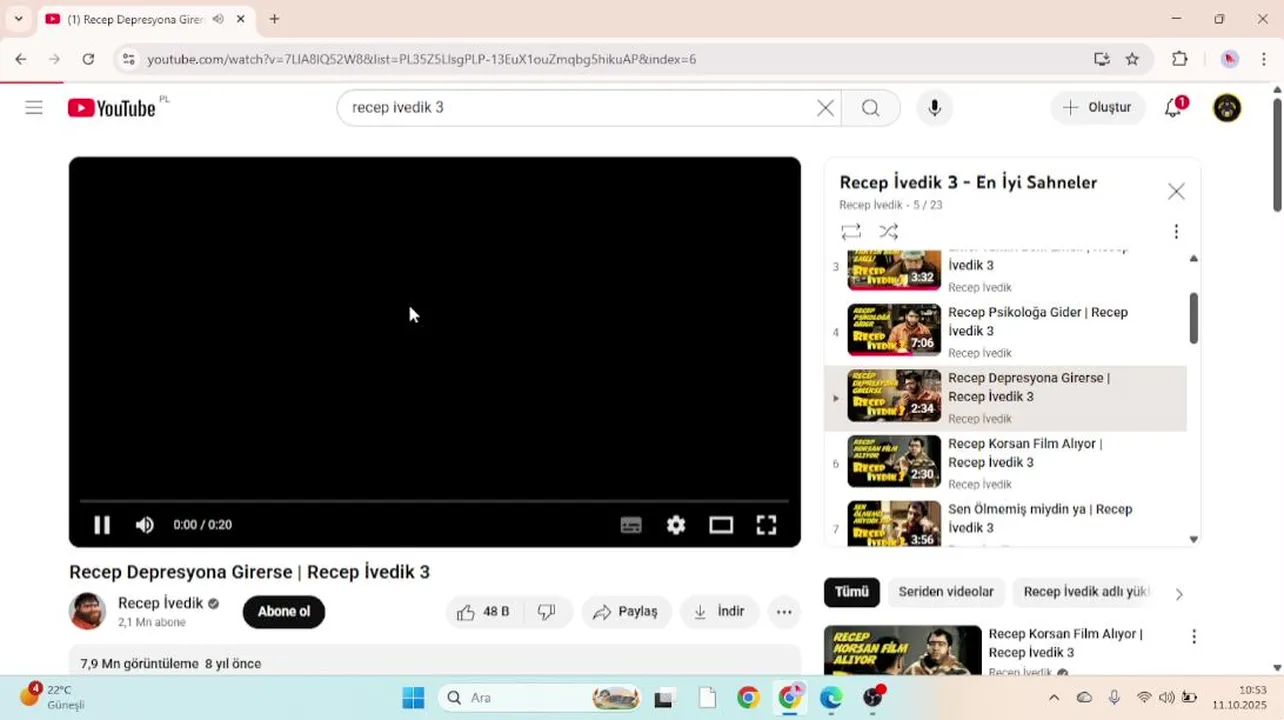
Task: Bookmark this page with the star icon
Action: point(1132,59)
